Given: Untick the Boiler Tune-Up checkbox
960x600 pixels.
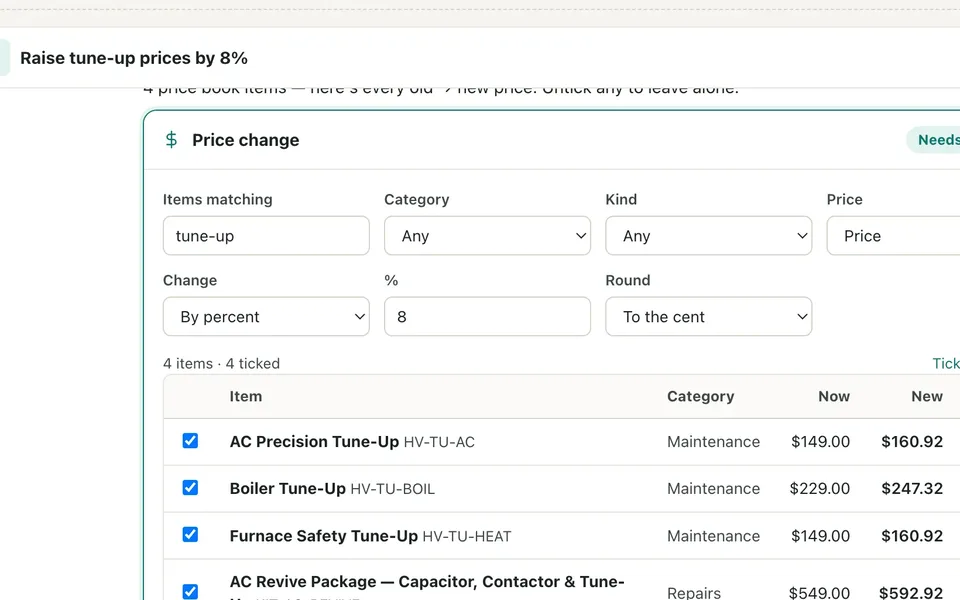Looking at the screenshot, I should (x=190, y=487).
